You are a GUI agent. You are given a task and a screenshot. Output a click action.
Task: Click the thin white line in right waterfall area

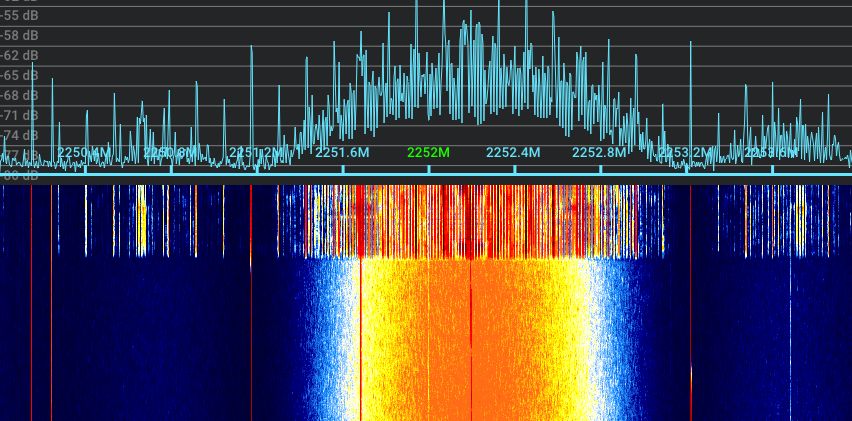coord(790,320)
